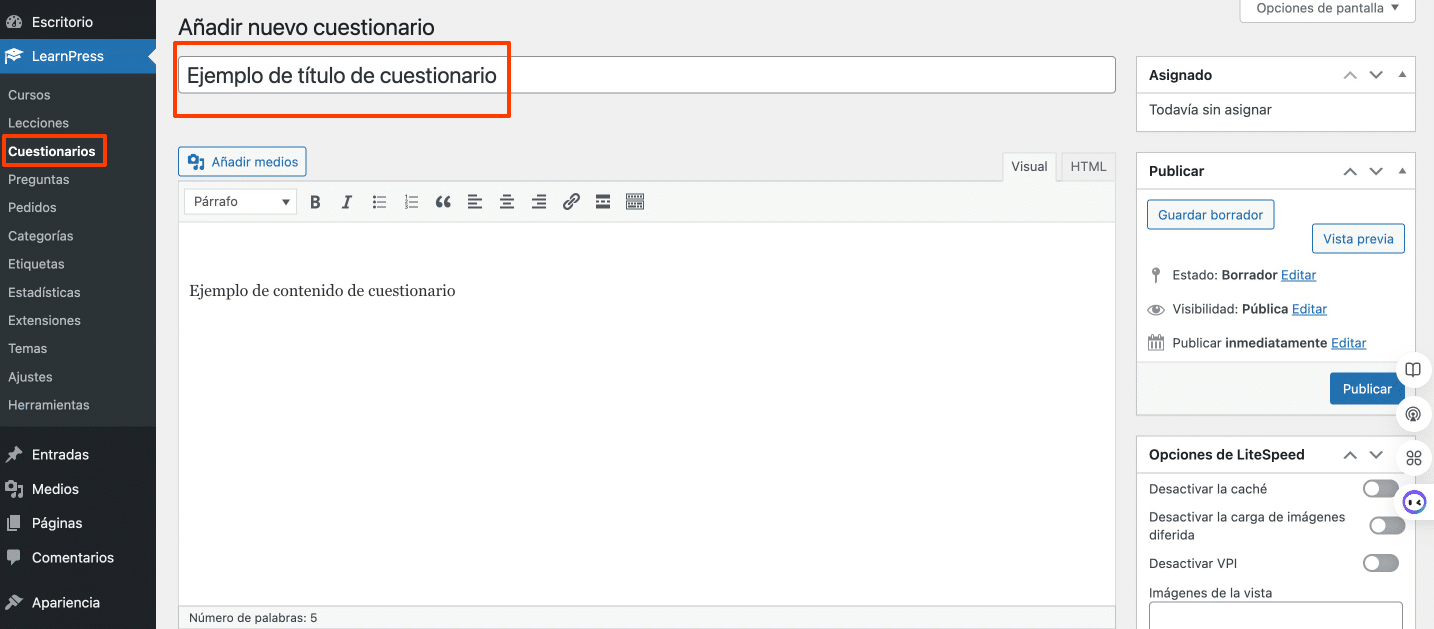Open the Párrafo format dropdown
This screenshot has width=1434, height=629.
pos(240,202)
